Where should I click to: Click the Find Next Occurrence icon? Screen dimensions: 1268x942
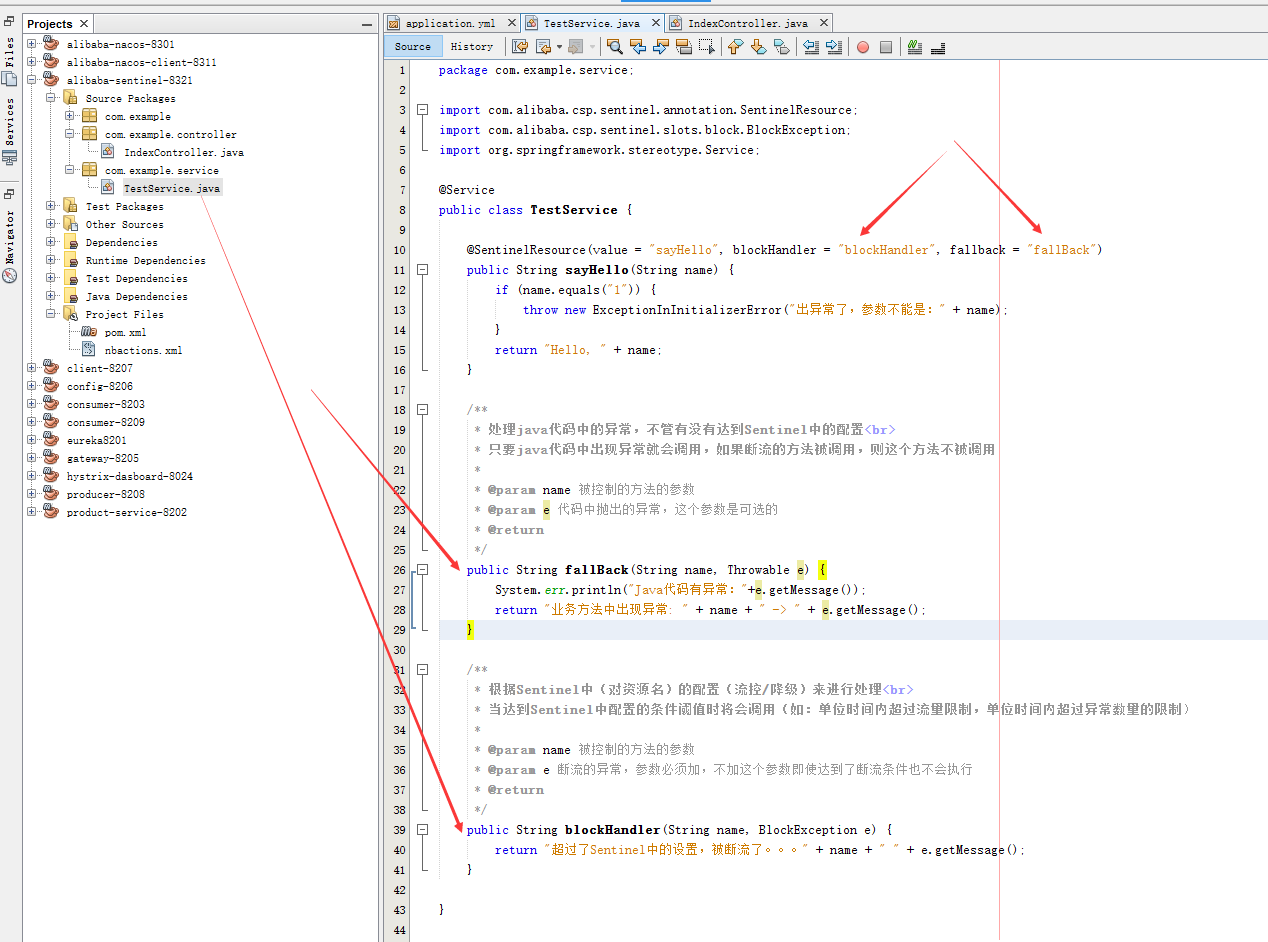[x=661, y=46]
